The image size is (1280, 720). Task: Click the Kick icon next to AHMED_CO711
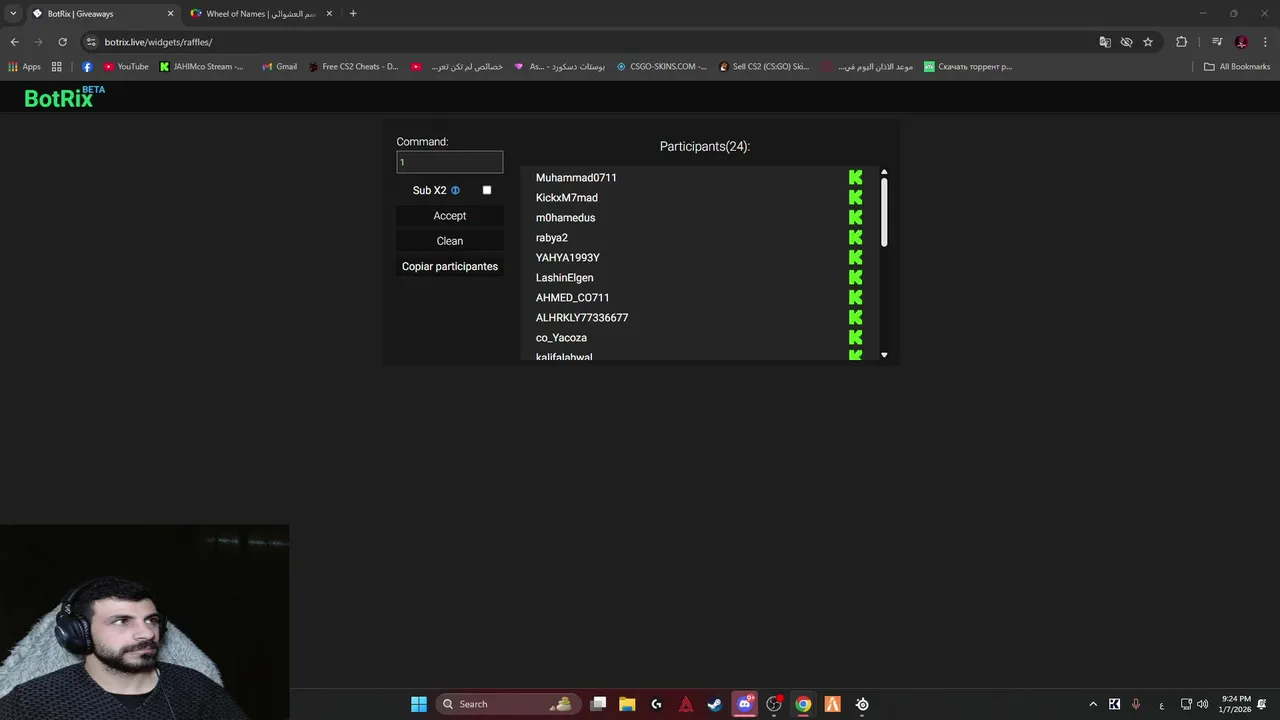tap(855, 297)
